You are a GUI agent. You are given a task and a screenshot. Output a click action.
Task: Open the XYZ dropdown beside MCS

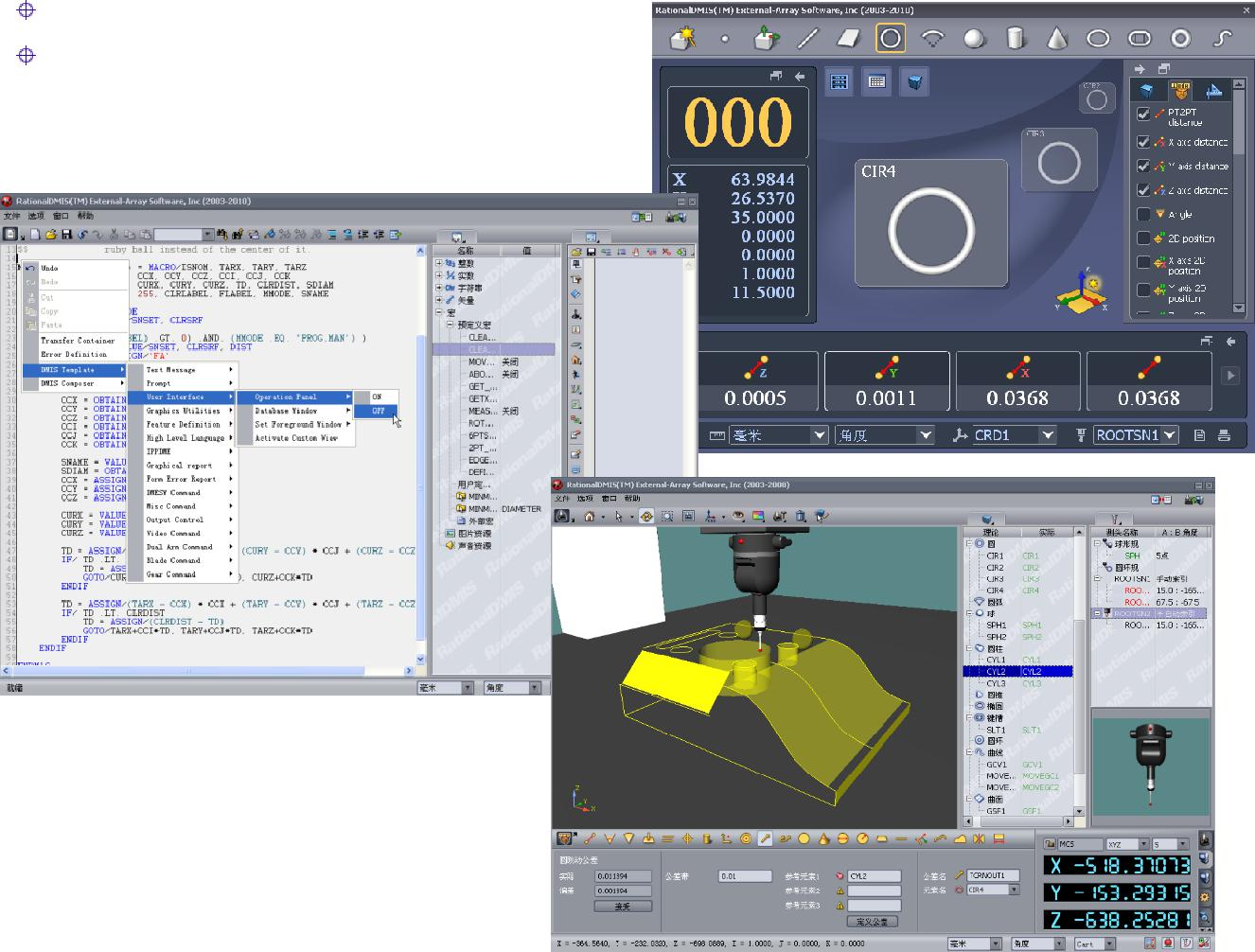(x=1143, y=844)
